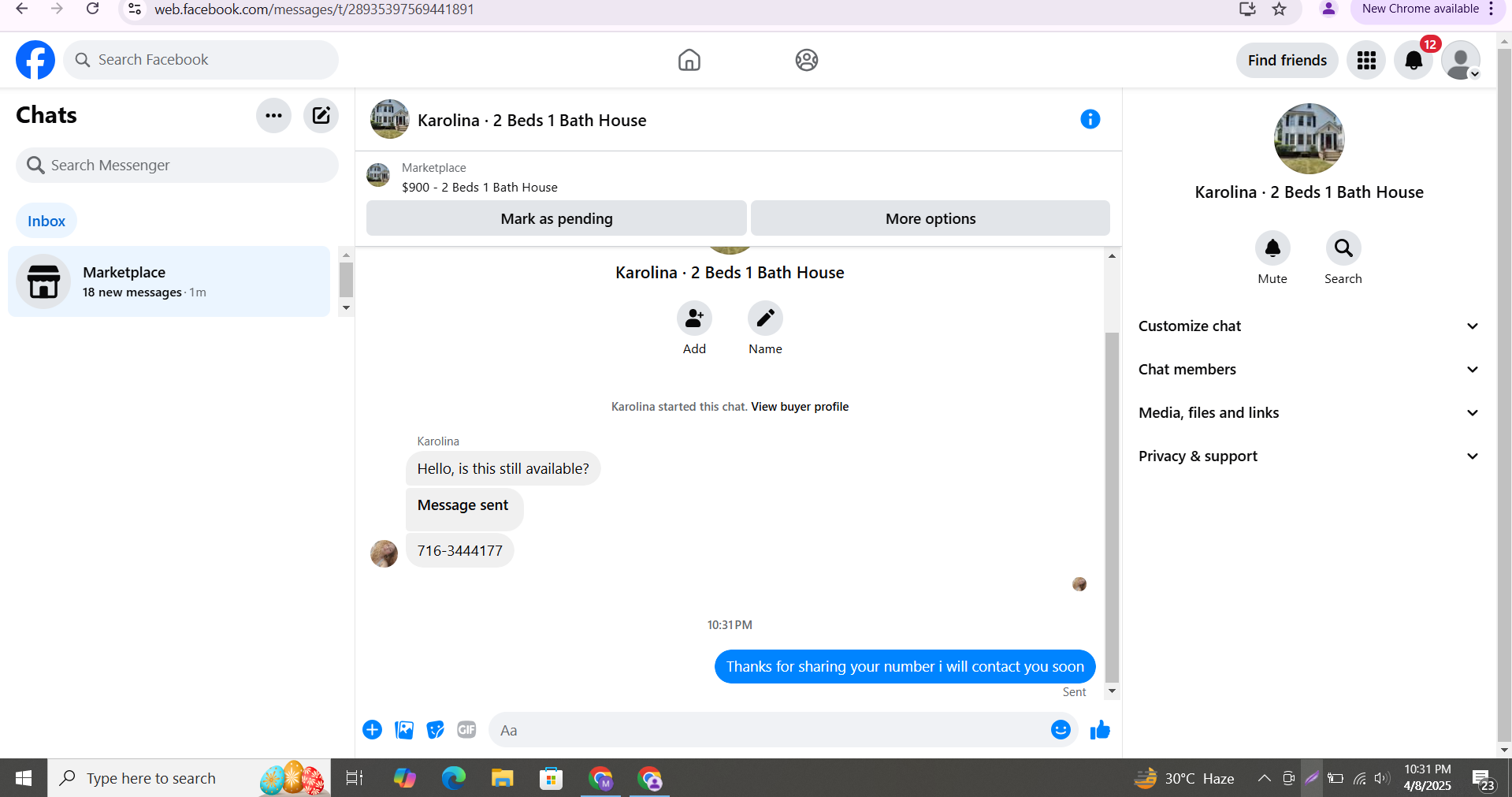Click the chat list scrollbar up arrow

click(346, 255)
